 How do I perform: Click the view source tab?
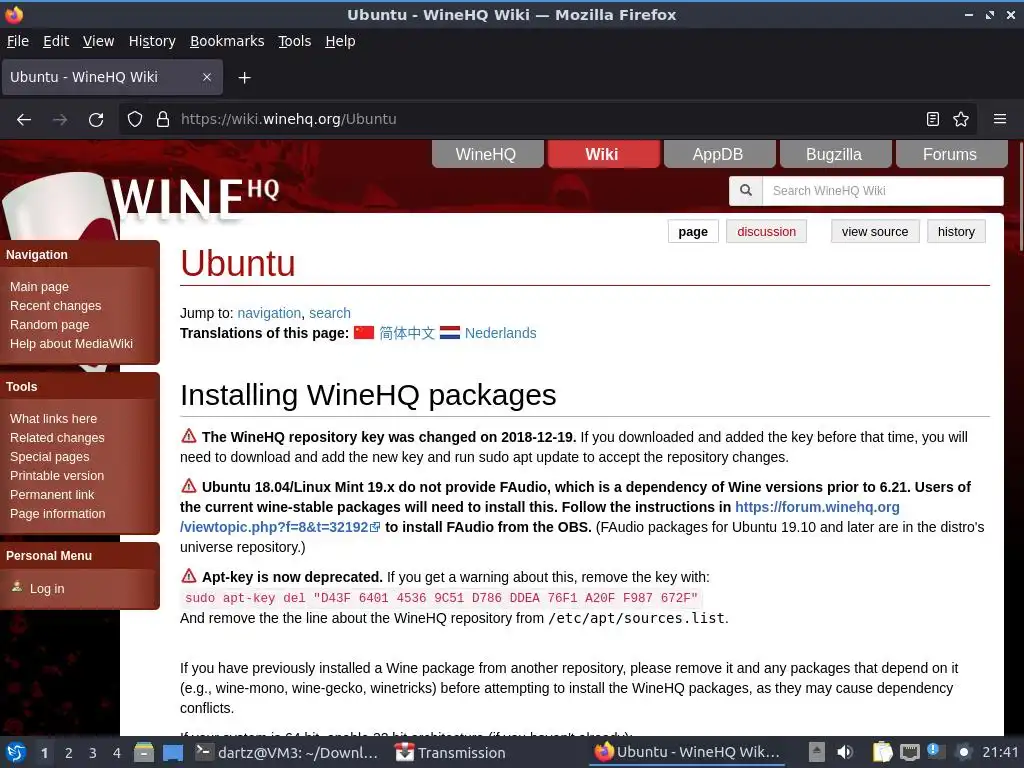click(875, 232)
